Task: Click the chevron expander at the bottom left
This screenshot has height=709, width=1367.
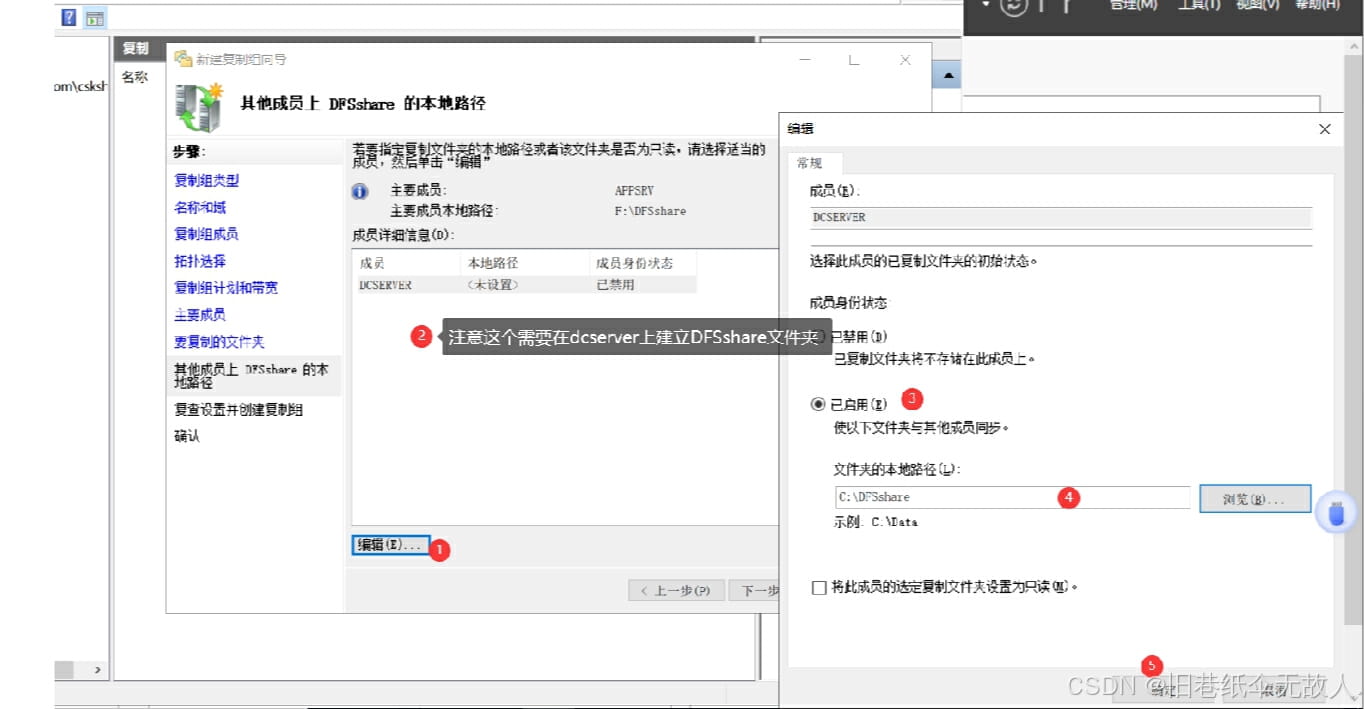Action: 96,670
